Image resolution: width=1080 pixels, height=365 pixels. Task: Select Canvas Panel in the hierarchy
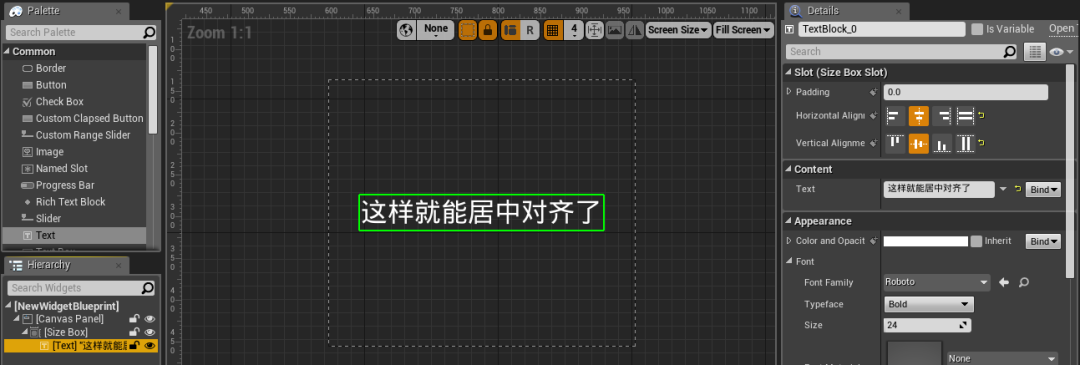(x=70, y=319)
